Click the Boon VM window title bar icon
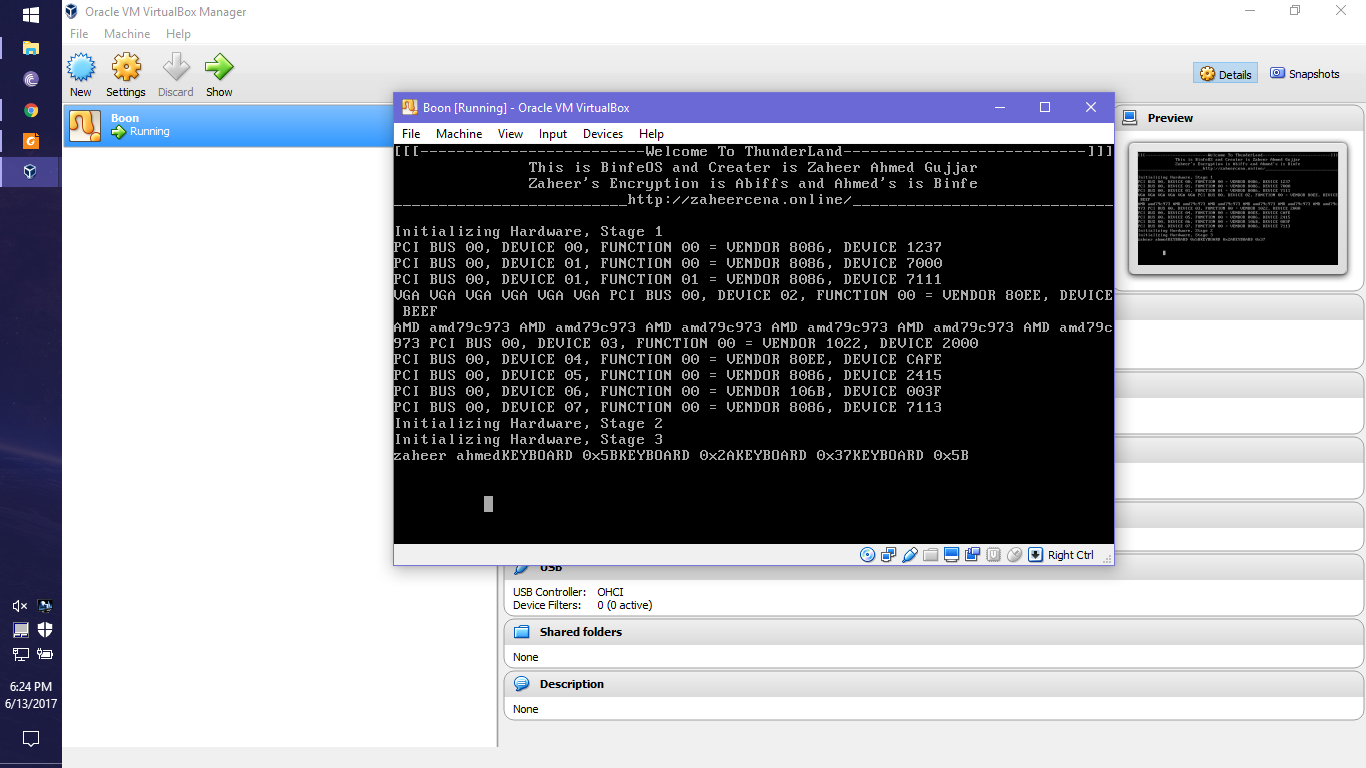1366x768 pixels. [x=410, y=108]
